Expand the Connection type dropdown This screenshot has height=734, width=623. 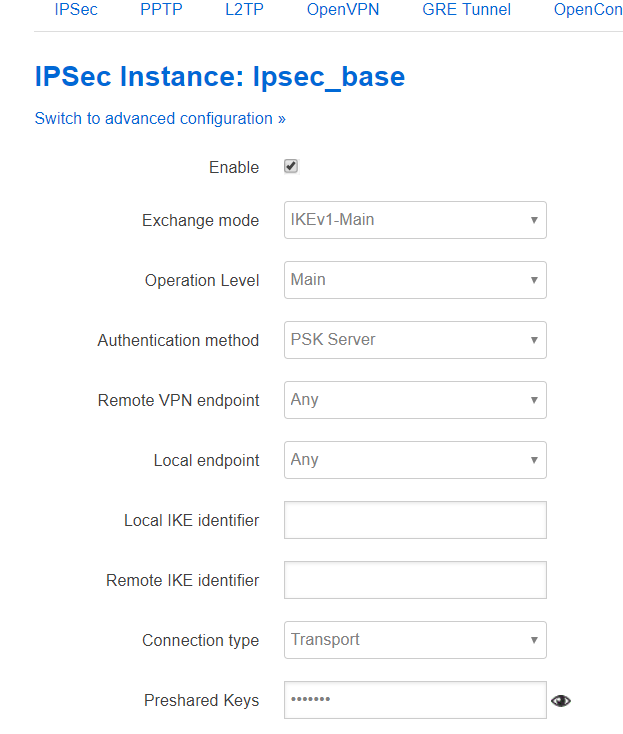[415, 640]
